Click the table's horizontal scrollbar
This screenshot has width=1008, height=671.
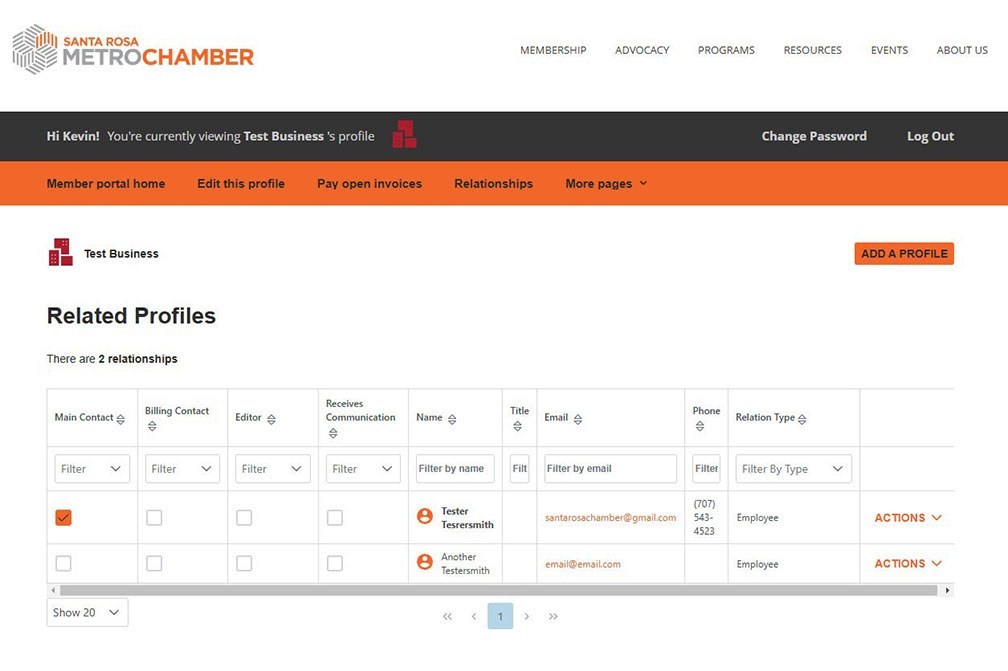[498, 590]
